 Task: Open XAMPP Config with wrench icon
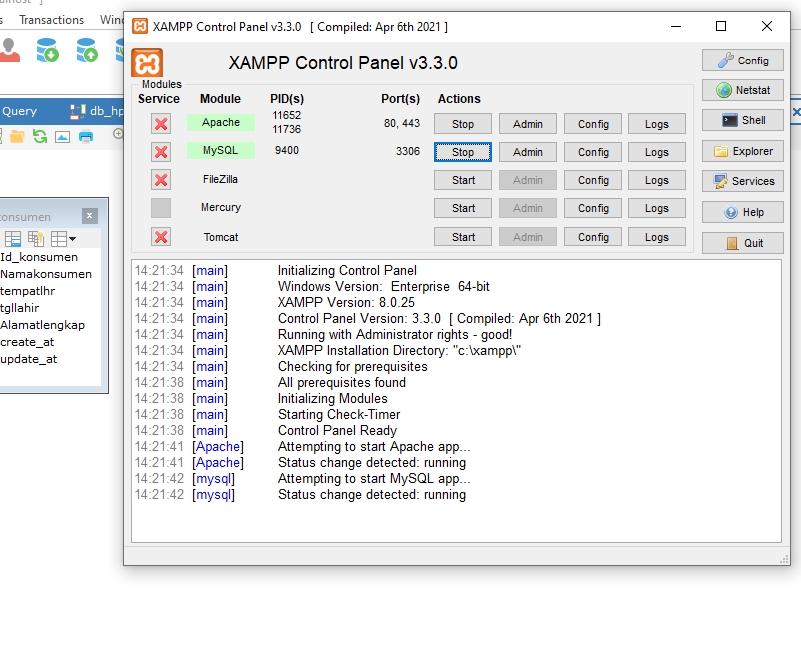(x=742, y=60)
